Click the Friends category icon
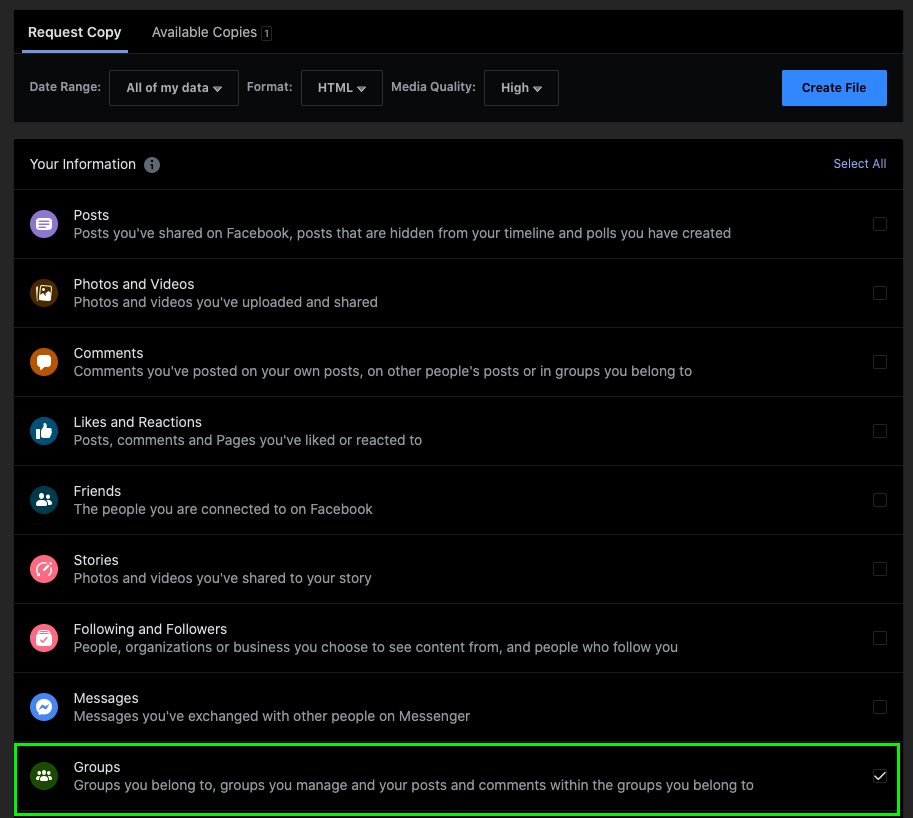The image size is (913, 818). (44, 500)
